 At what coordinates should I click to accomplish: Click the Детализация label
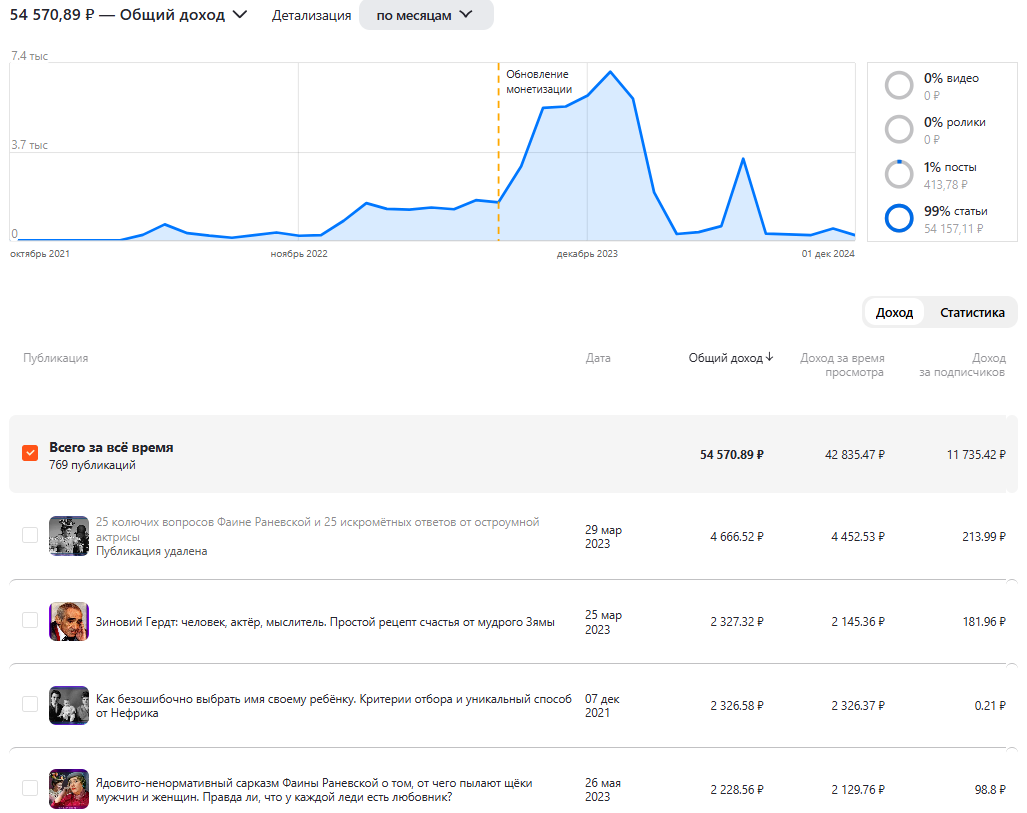(311, 15)
